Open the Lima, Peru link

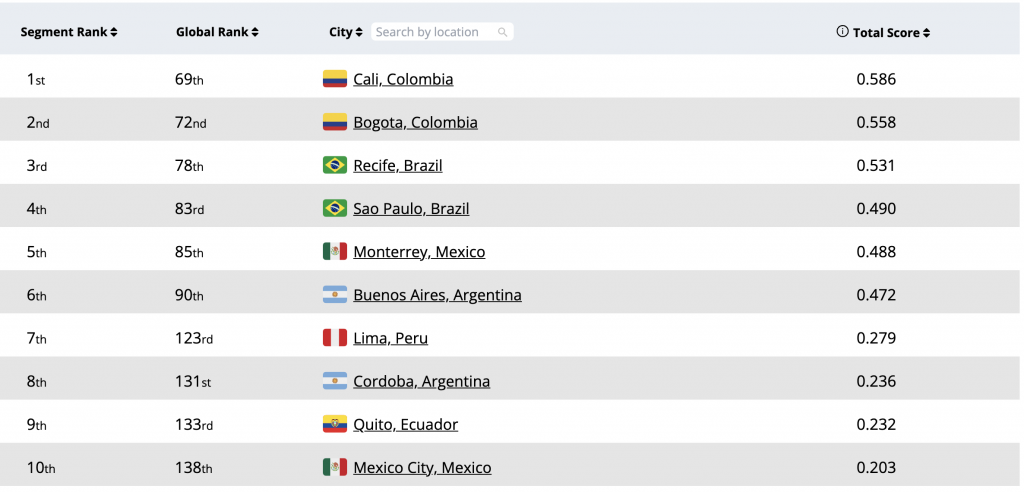click(x=390, y=338)
